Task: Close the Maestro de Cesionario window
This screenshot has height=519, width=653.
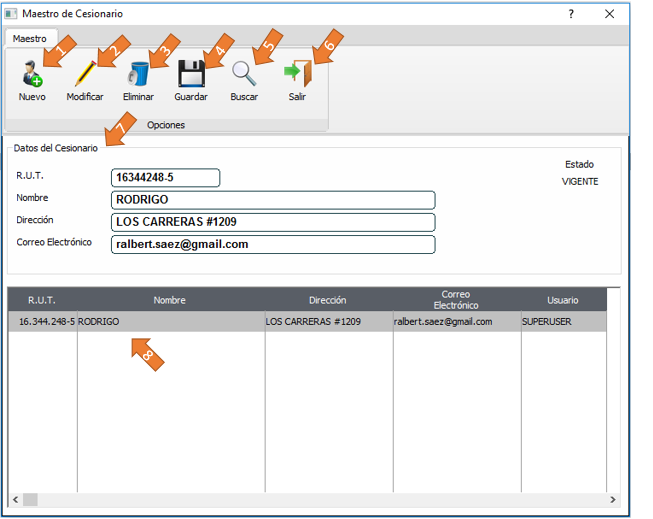Action: coord(610,14)
